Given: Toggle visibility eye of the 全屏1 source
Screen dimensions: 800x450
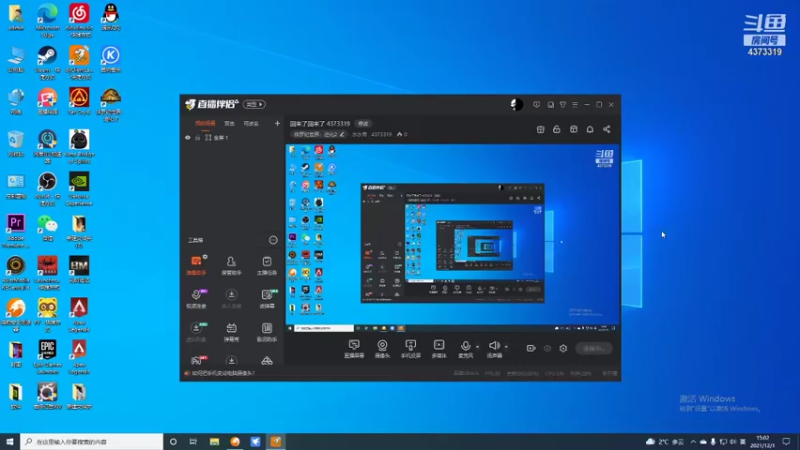Looking at the screenshot, I should click(188, 138).
